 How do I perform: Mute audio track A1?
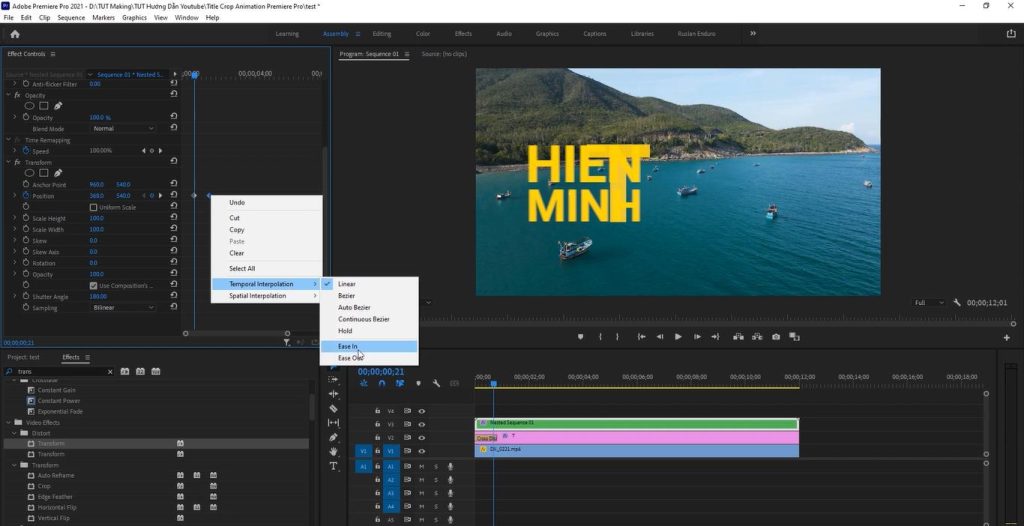422,467
